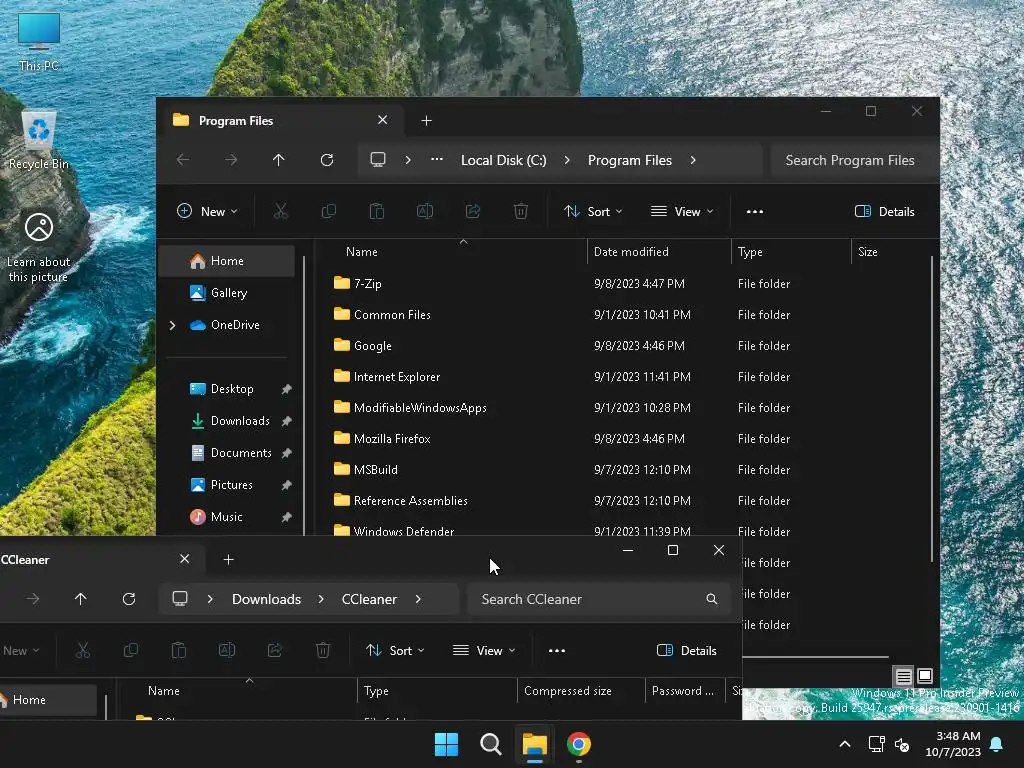Click Local Disk (C:) breadcrumb
Viewport: 1024px width, 768px height.
click(x=504, y=160)
